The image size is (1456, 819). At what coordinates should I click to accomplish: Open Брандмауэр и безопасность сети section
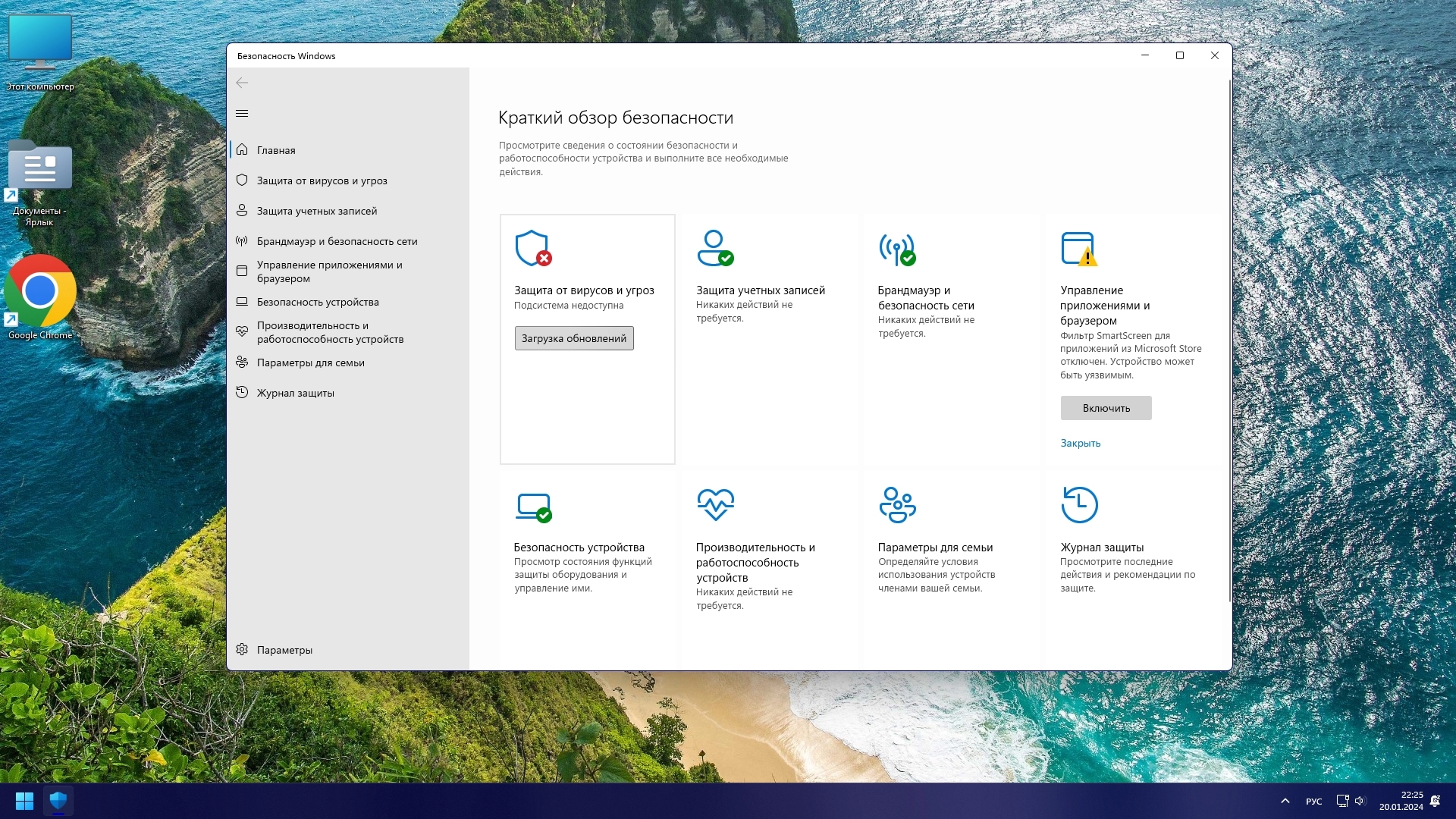click(337, 241)
